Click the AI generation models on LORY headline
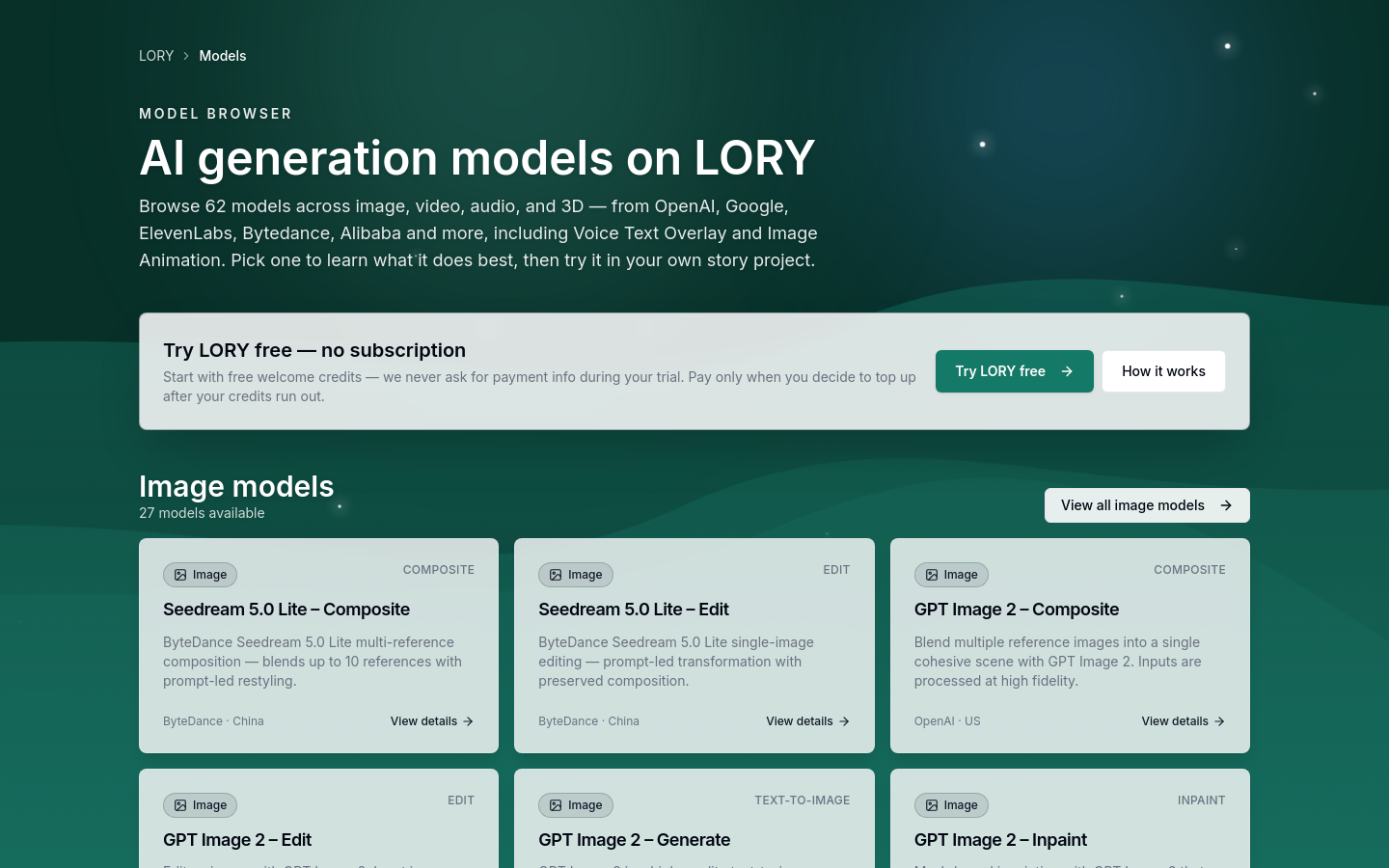This screenshot has width=1389, height=868. 477,158
